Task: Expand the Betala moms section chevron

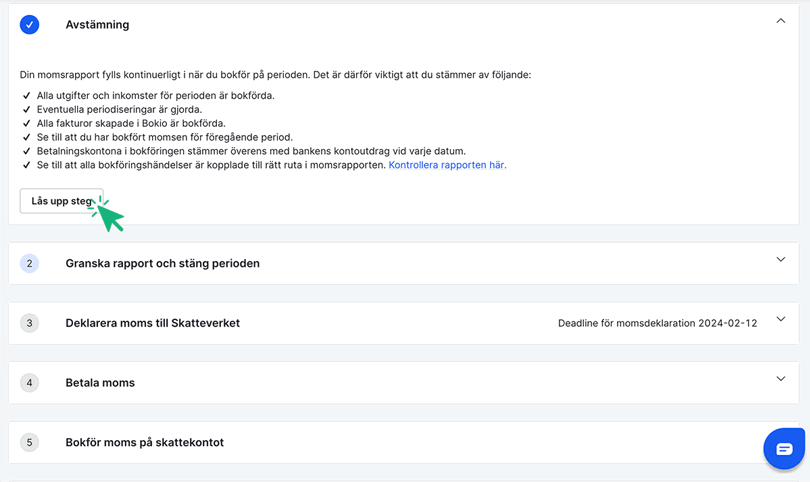Action: click(781, 379)
